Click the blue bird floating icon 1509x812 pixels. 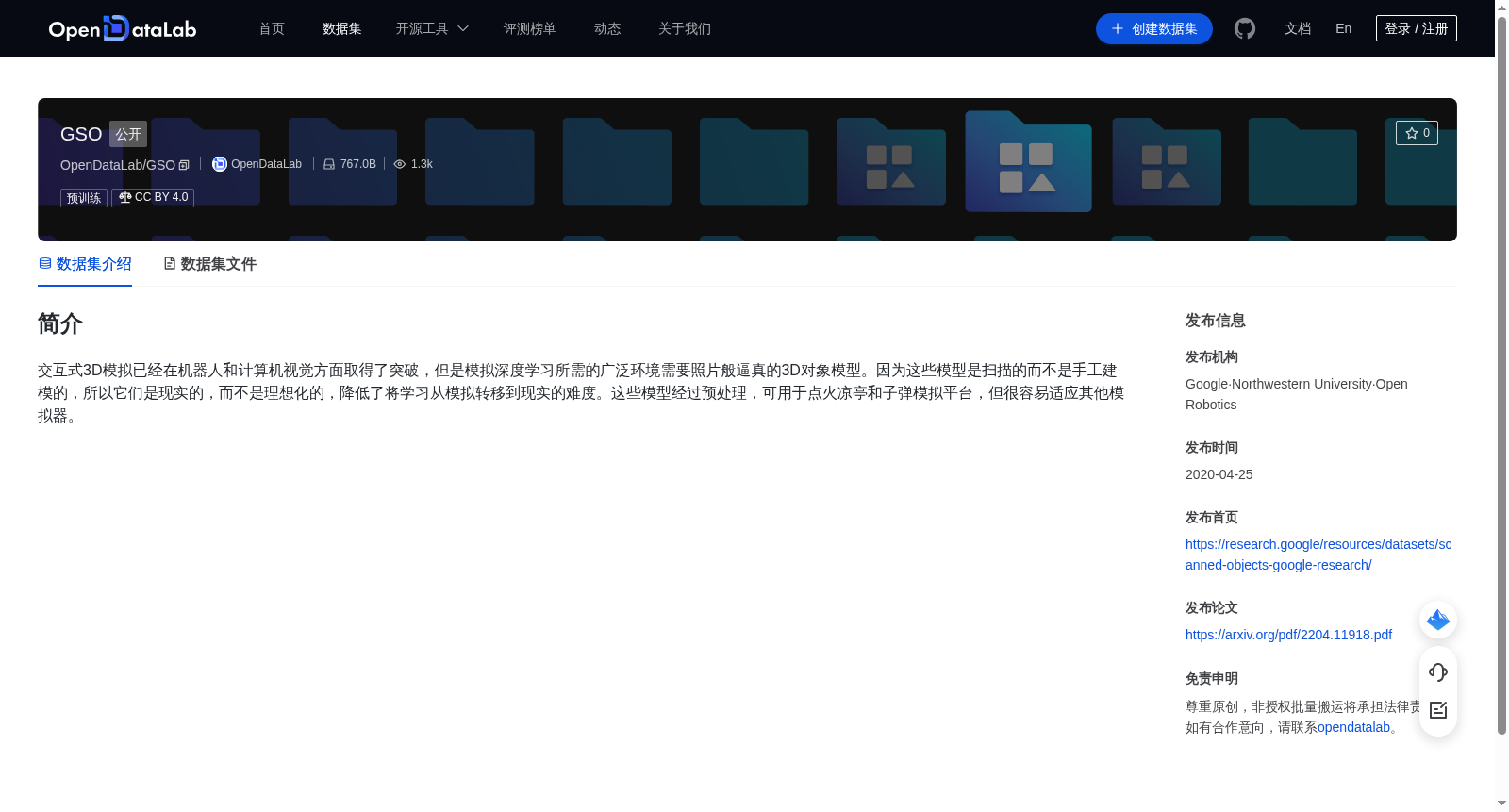tap(1438, 620)
